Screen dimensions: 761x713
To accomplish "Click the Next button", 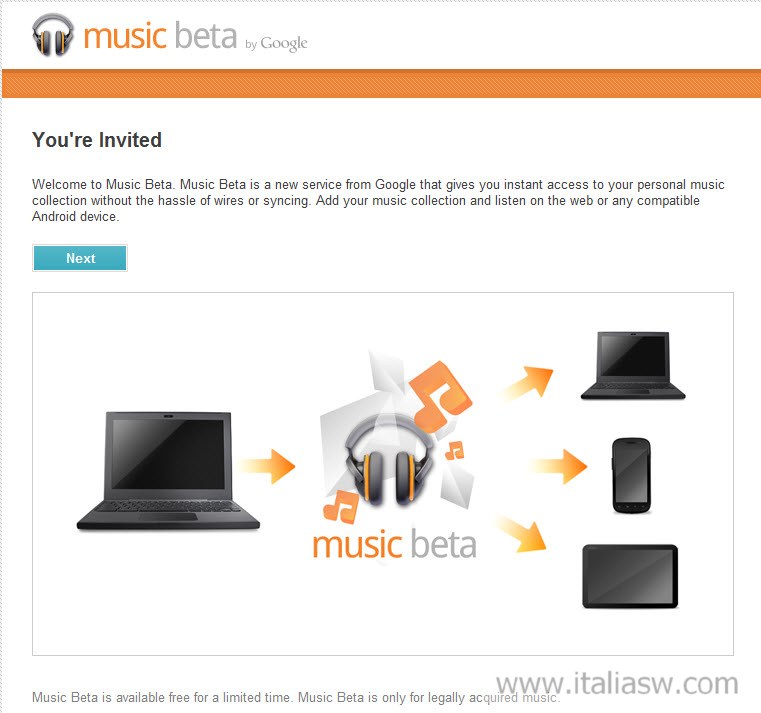I will coord(80,258).
